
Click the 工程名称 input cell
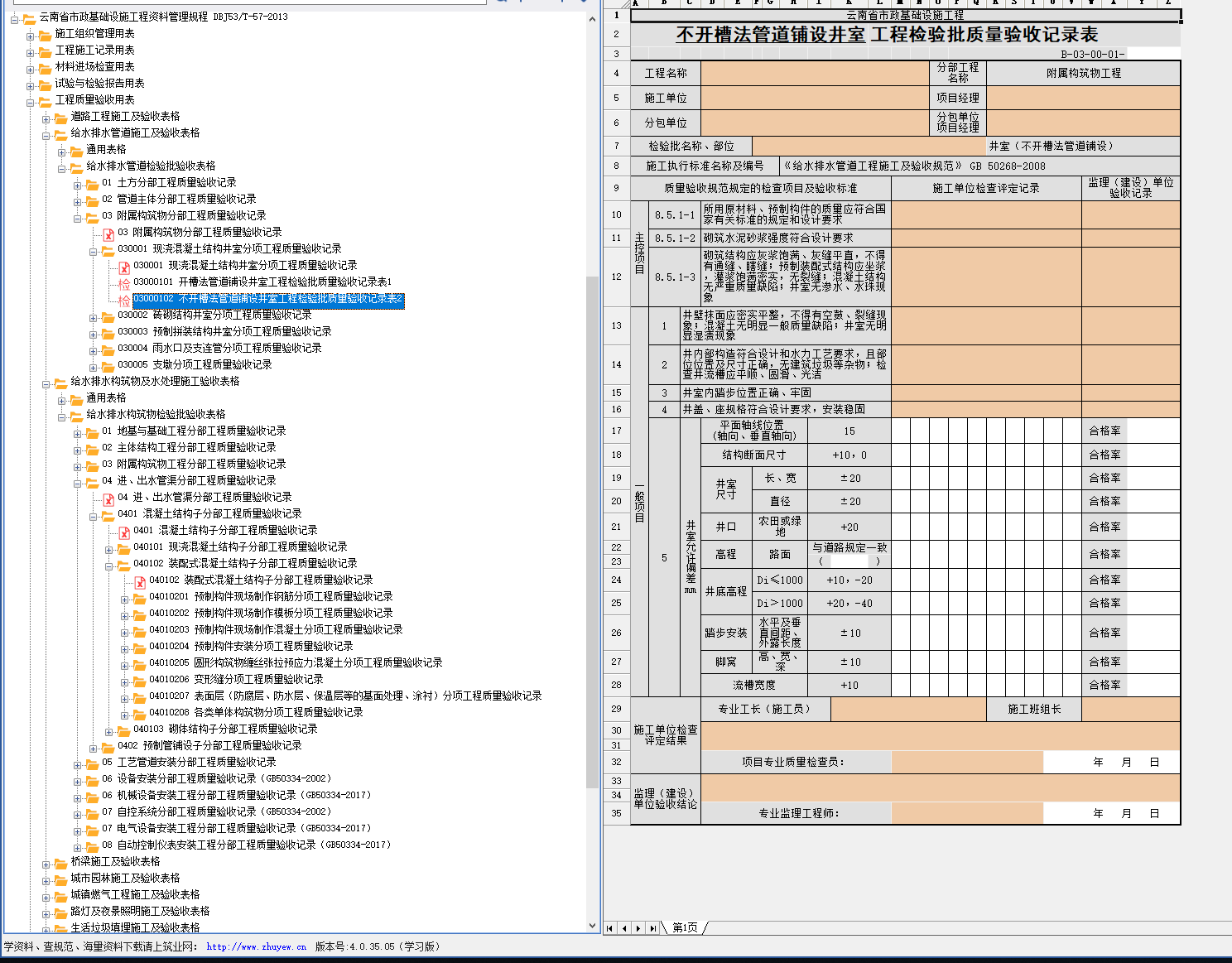815,73
